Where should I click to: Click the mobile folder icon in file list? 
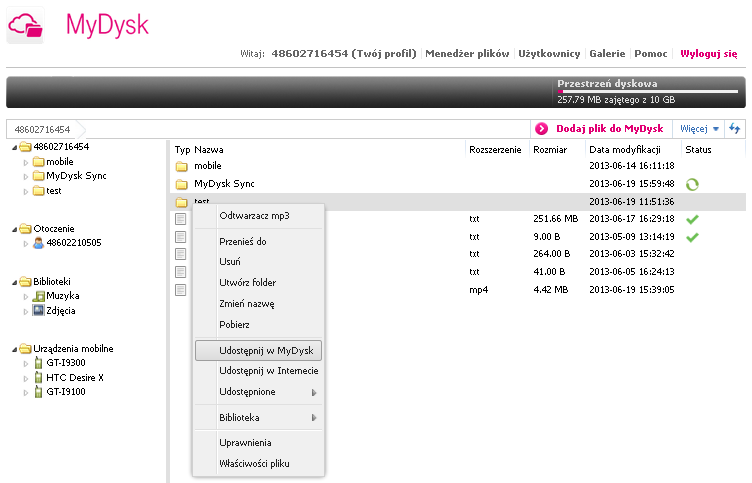181,166
